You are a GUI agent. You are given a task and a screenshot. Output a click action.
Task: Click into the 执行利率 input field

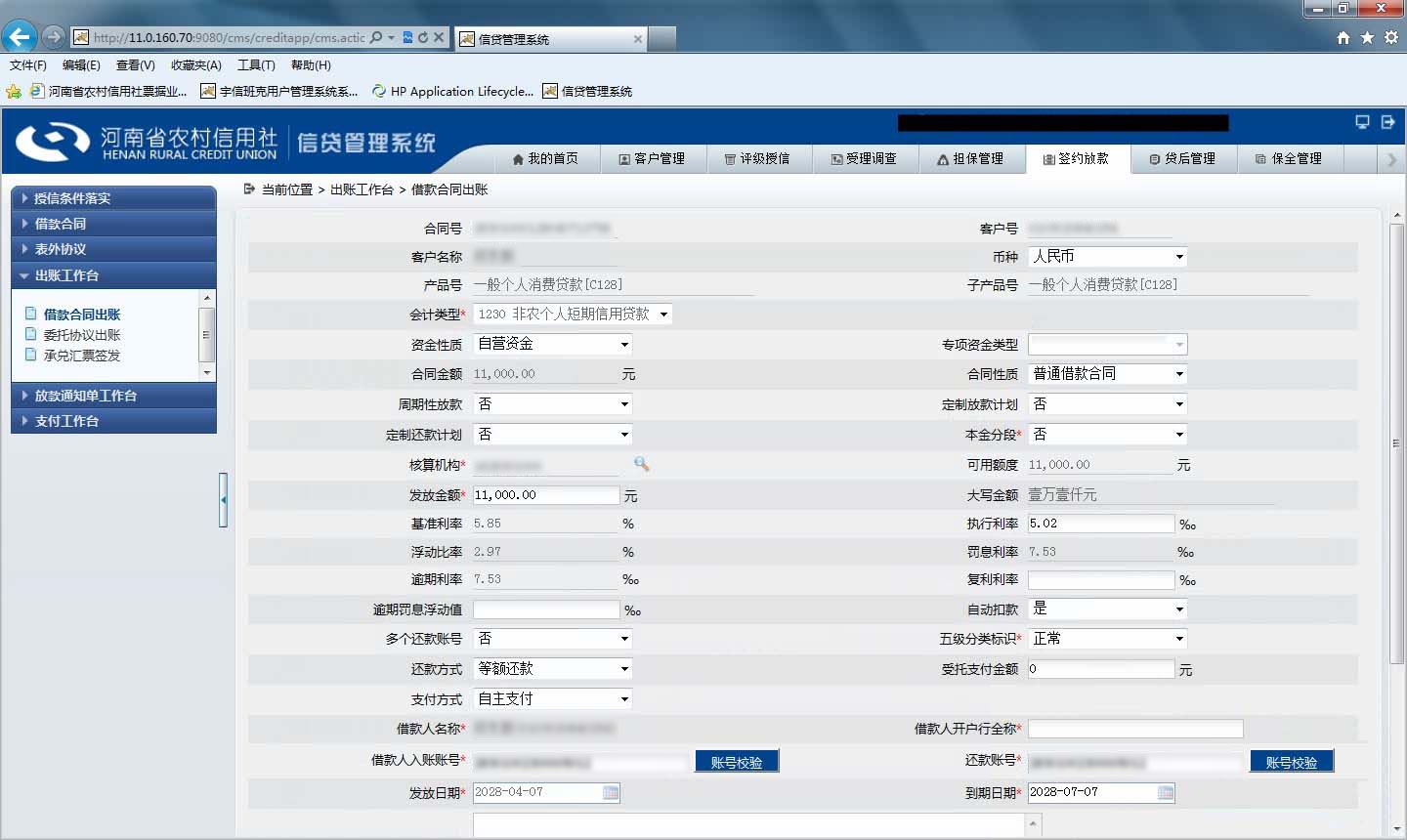(x=1101, y=524)
